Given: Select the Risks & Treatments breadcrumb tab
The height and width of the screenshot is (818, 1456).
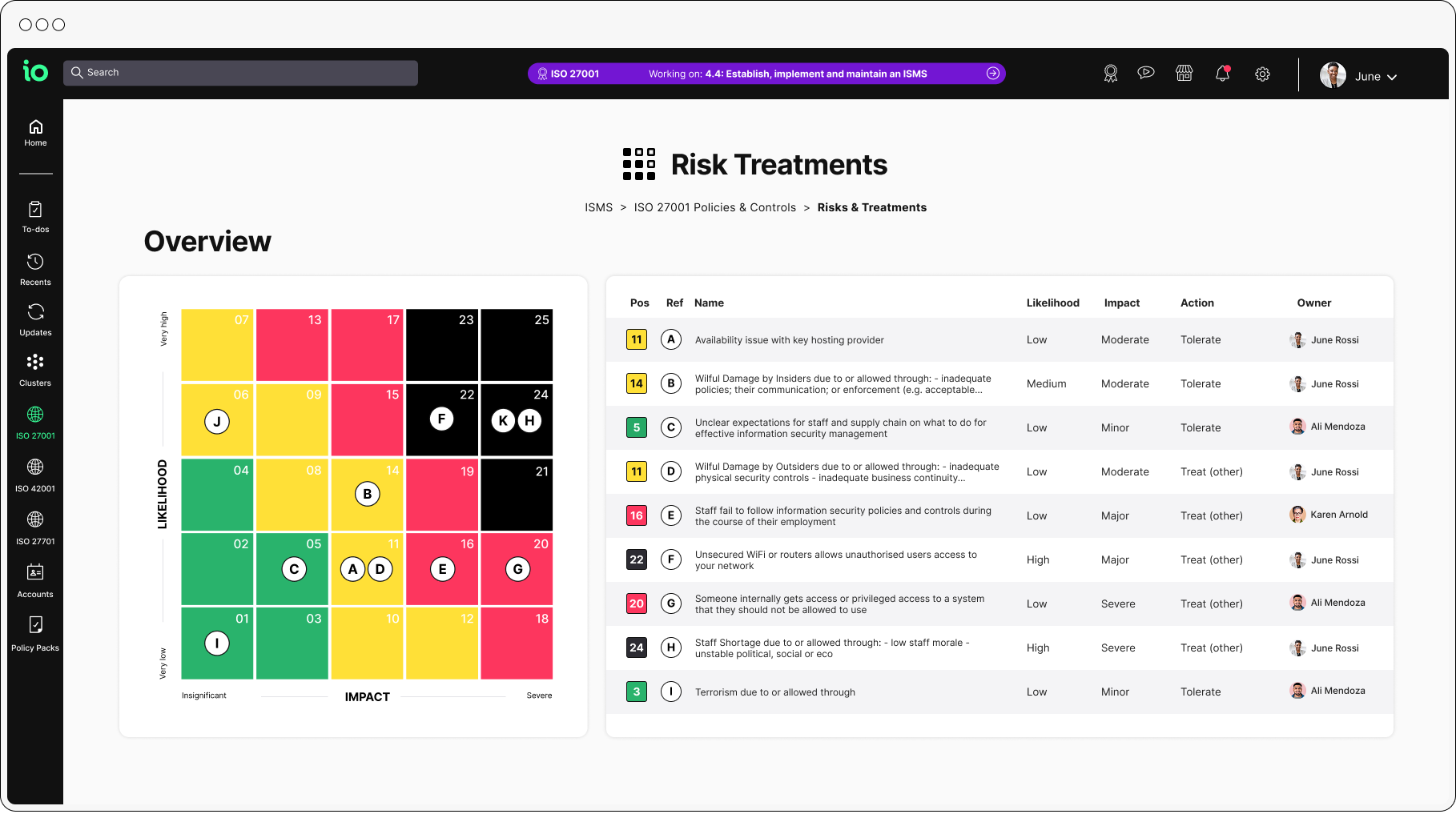Looking at the screenshot, I should coord(871,207).
